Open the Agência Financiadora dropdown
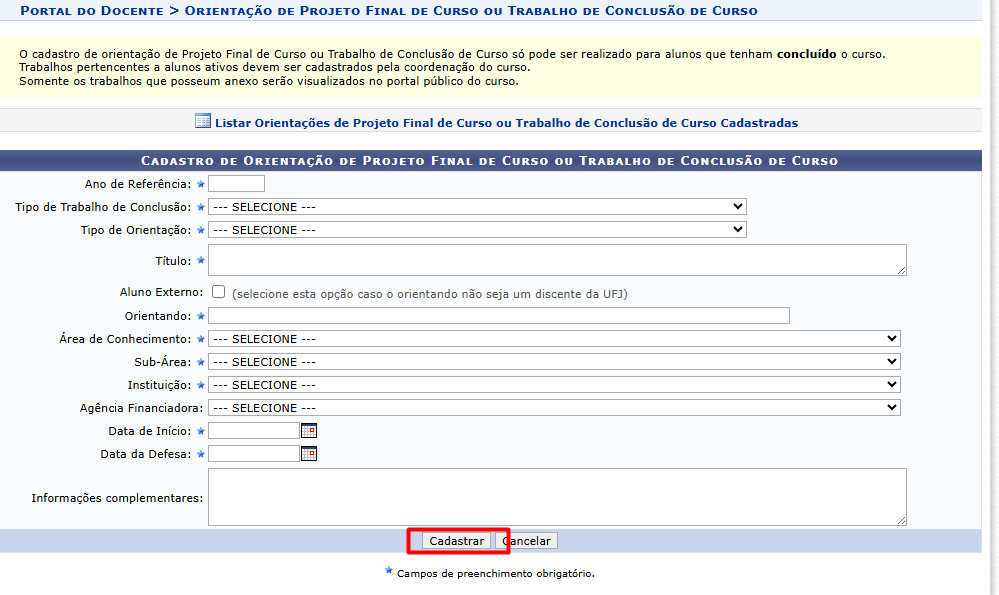The width and height of the screenshot is (999, 595). pyautogui.click(x=554, y=407)
